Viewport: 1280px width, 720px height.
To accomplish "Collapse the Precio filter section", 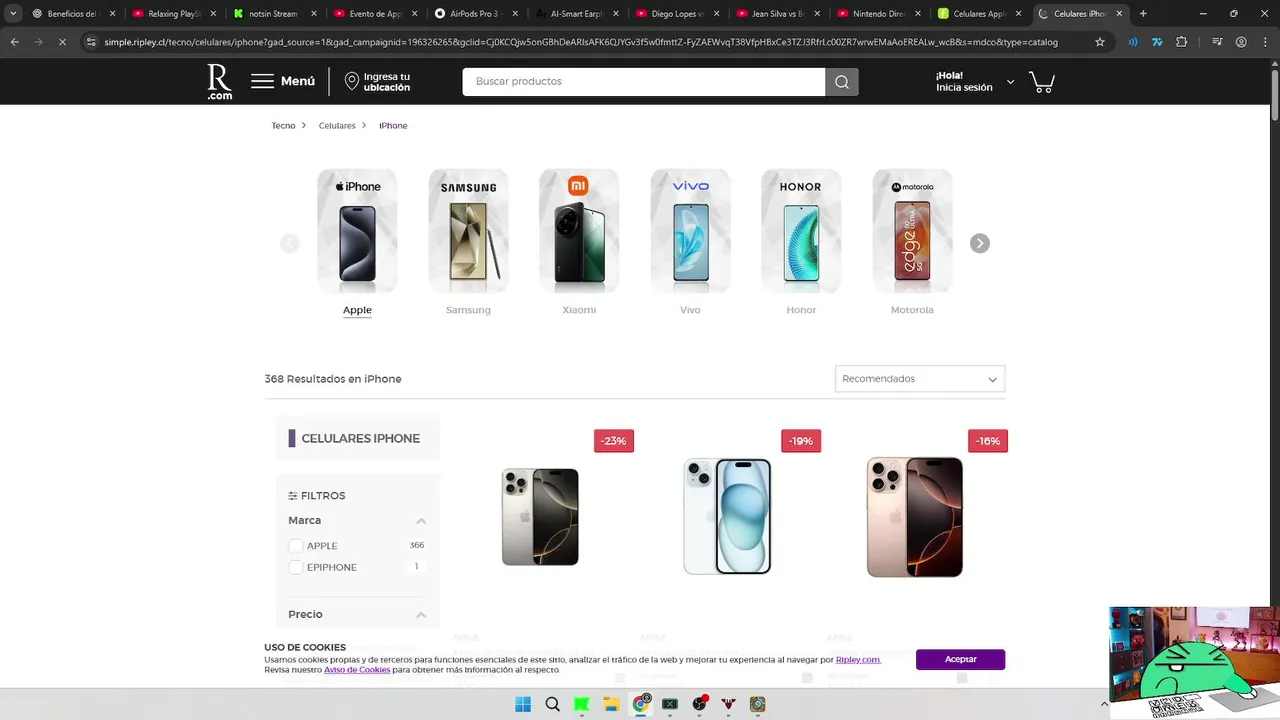I will point(421,615).
